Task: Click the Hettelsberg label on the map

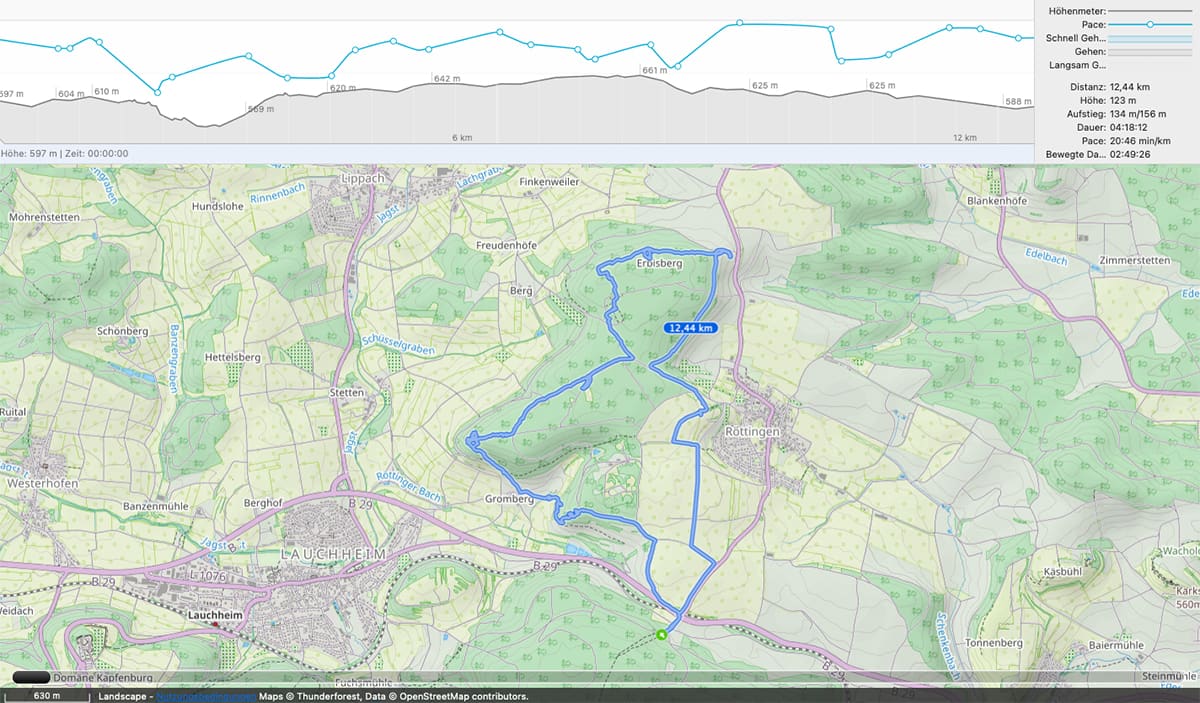Action: click(x=233, y=357)
